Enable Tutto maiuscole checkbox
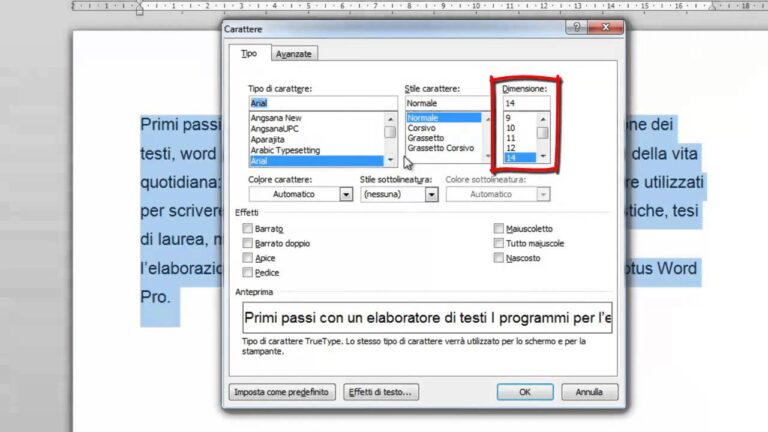 pyautogui.click(x=499, y=243)
